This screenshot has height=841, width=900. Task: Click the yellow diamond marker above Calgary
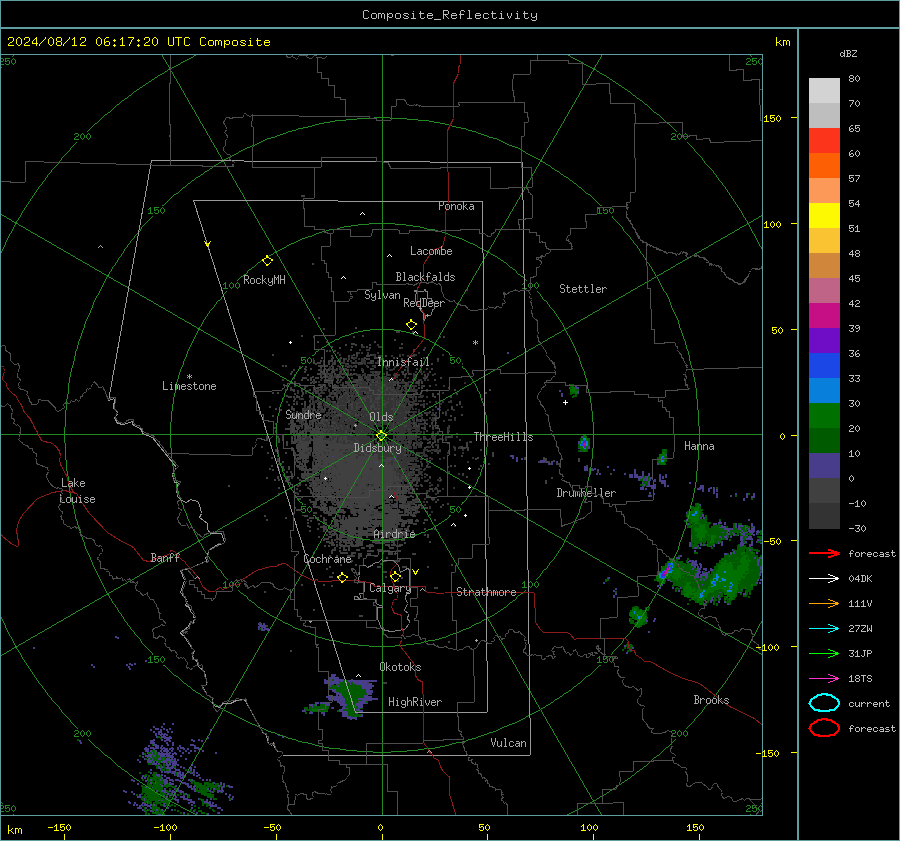coord(395,576)
